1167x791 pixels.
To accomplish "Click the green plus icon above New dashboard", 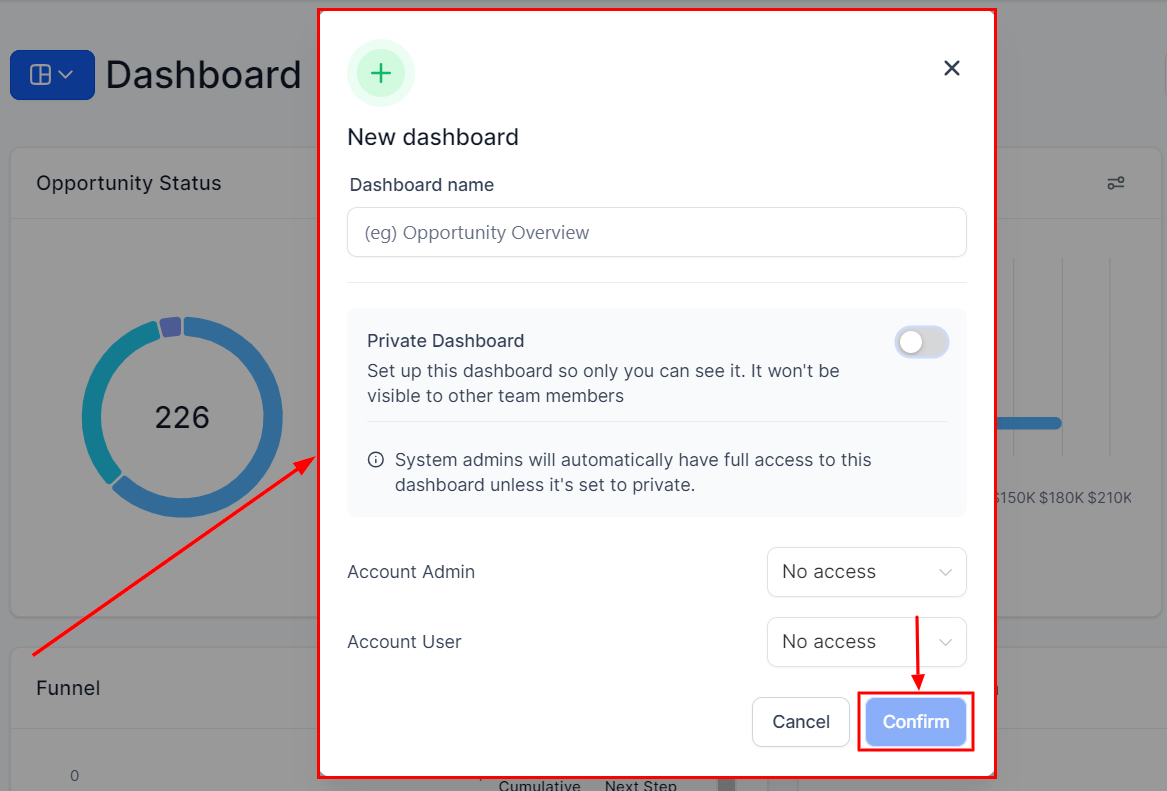I will [381, 72].
